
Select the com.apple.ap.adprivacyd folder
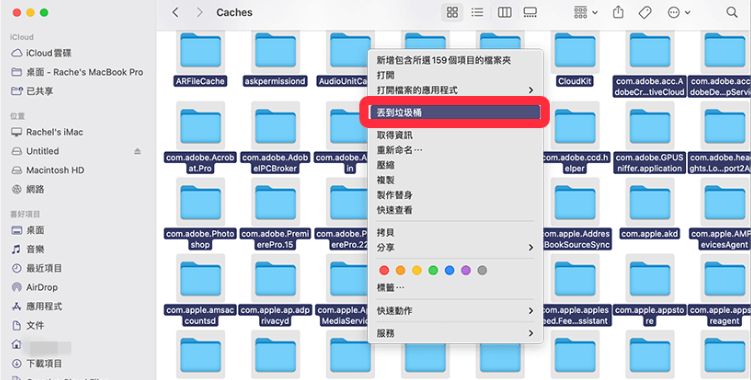(275, 291)
